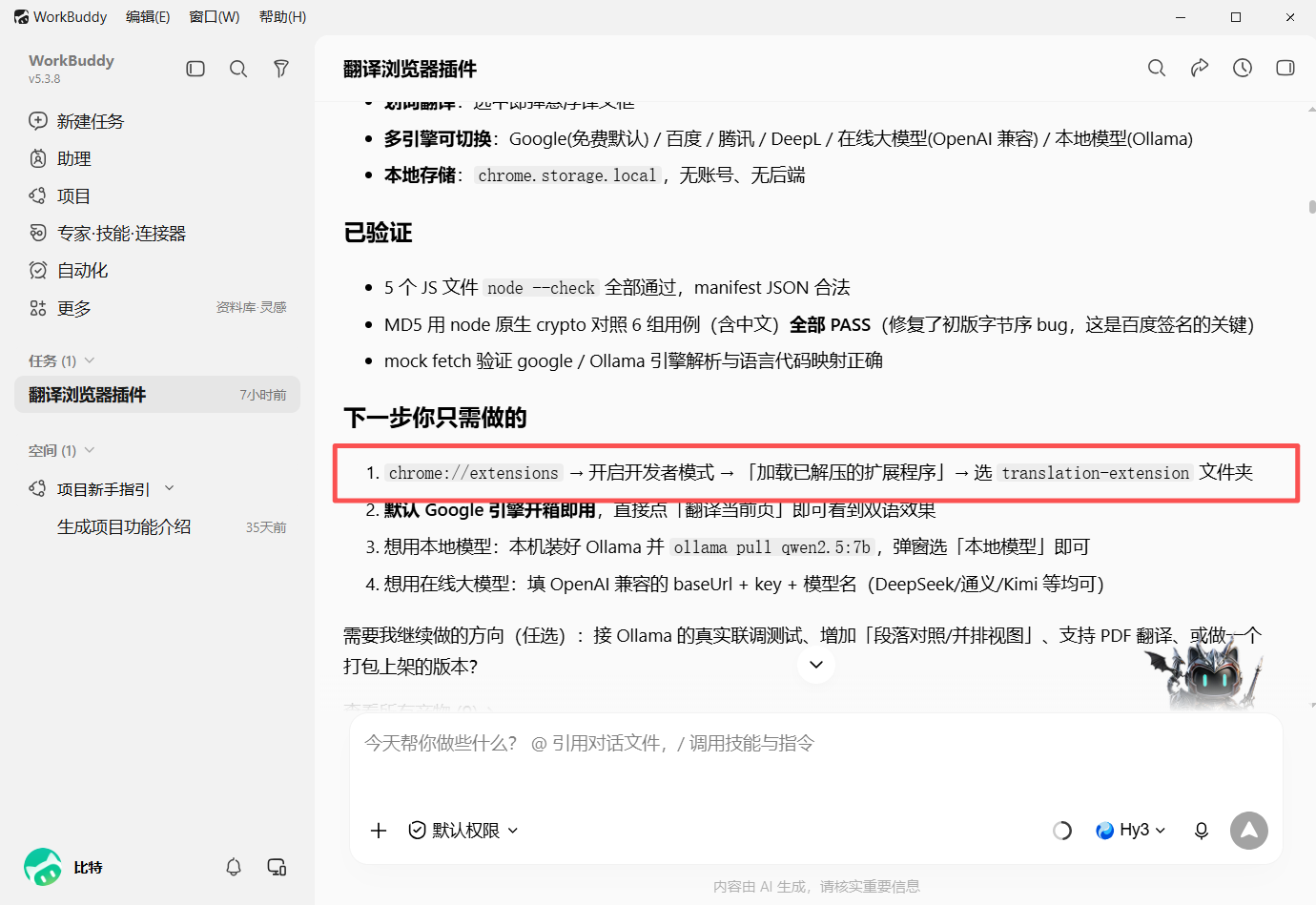Click the WorkBuddy app logo in title bar
This screenshot has width=1316, height=905.
[x=21, y=17]
